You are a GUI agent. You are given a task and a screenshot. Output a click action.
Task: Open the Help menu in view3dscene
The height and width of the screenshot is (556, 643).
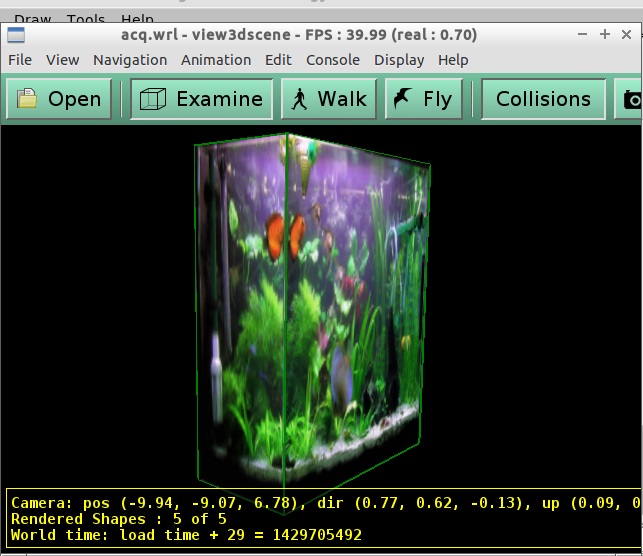coord(453,60)
